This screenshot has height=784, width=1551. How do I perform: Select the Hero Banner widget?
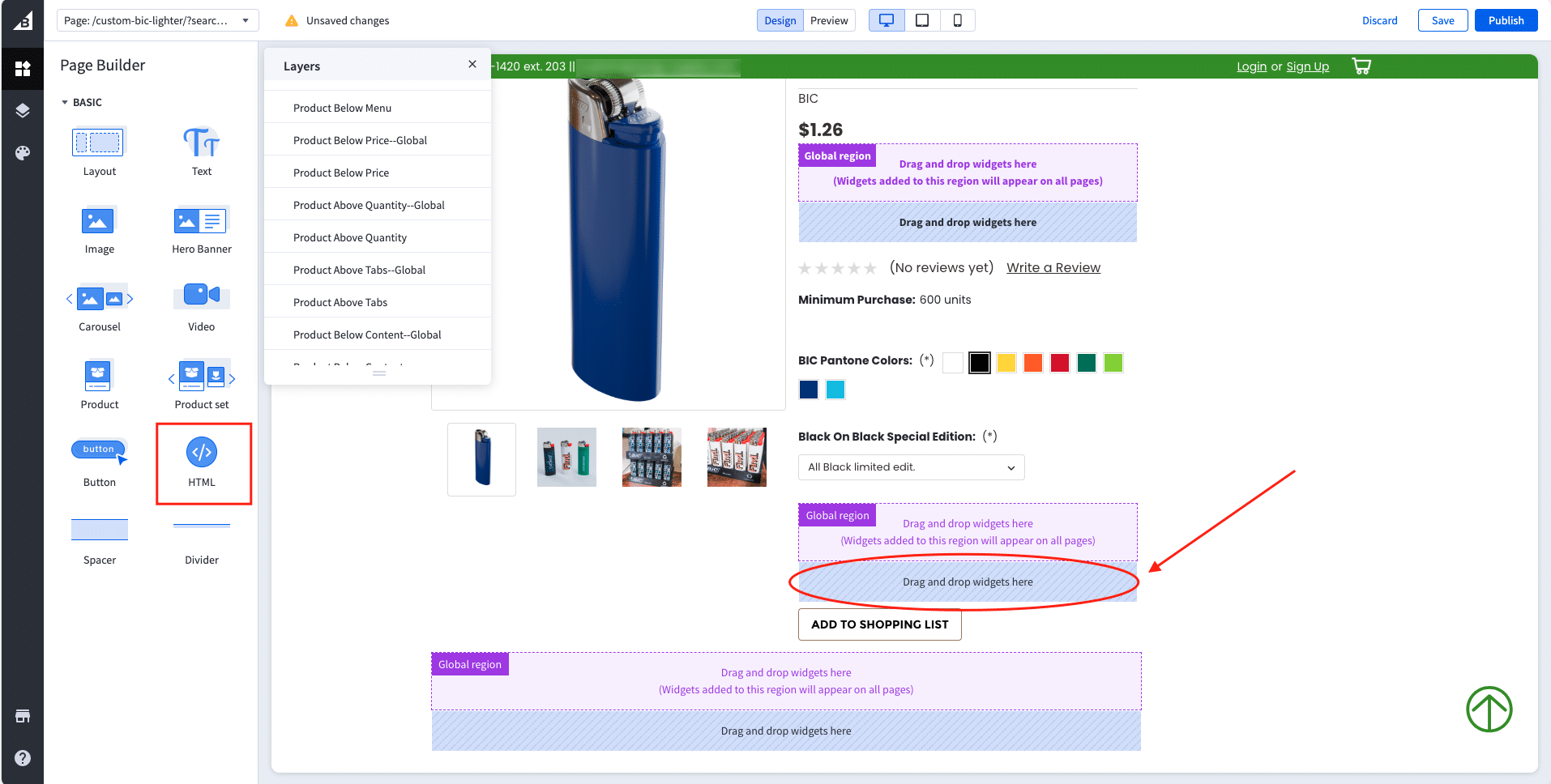coord(202,230)
